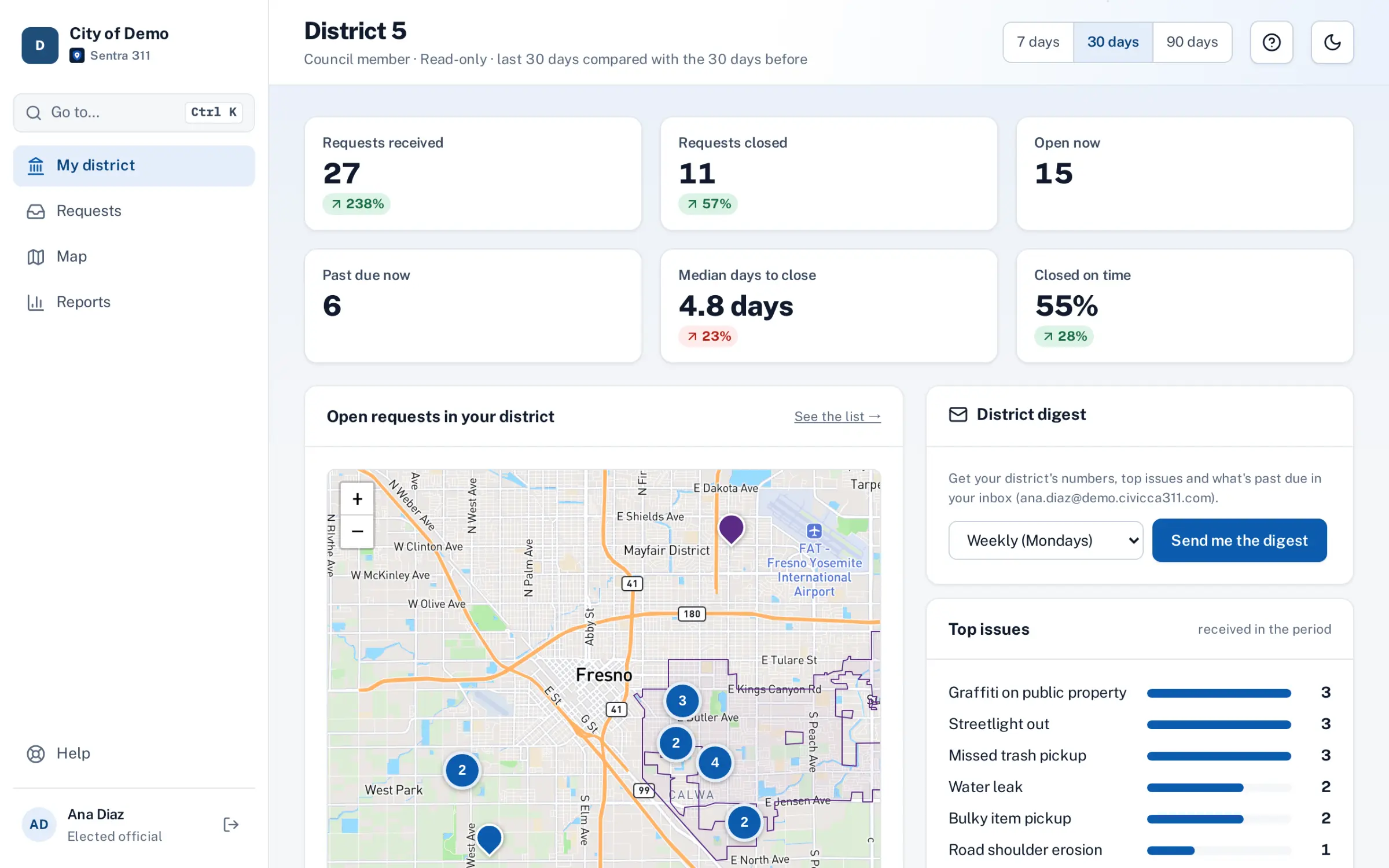
Task: Open the Map page
Action: point(134,256)
